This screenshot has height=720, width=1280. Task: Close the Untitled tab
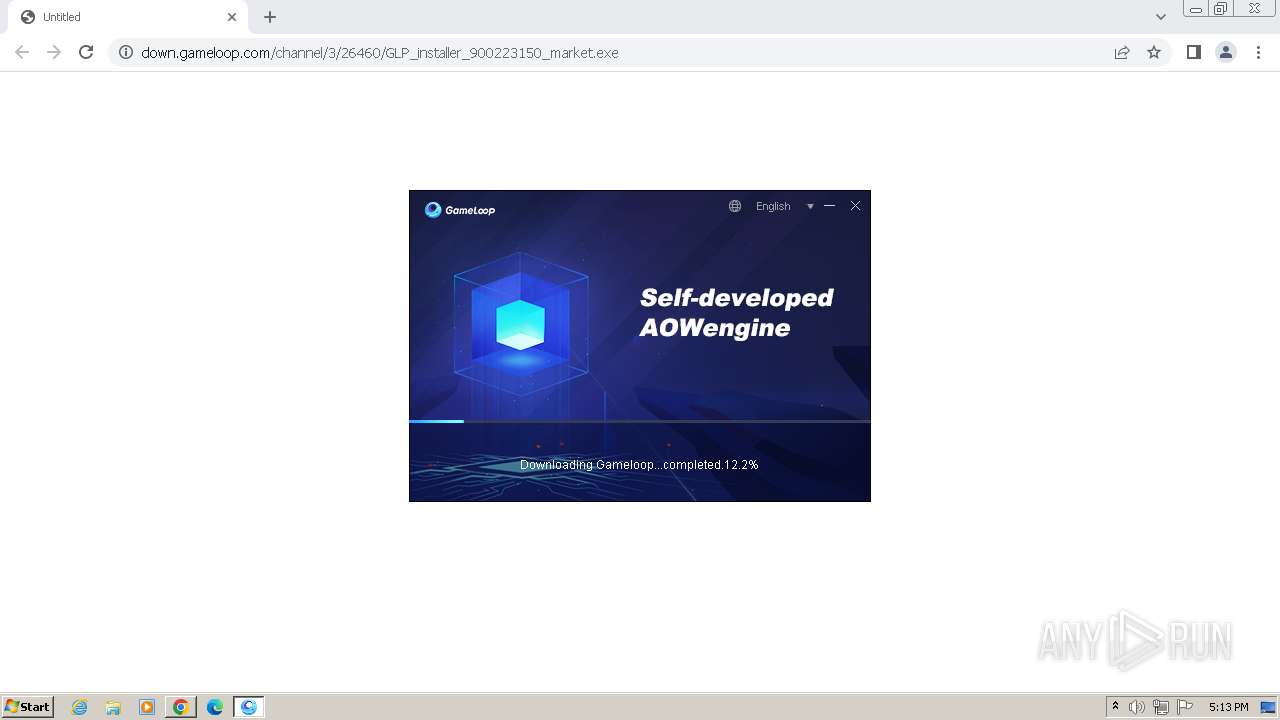coord(232,17)
